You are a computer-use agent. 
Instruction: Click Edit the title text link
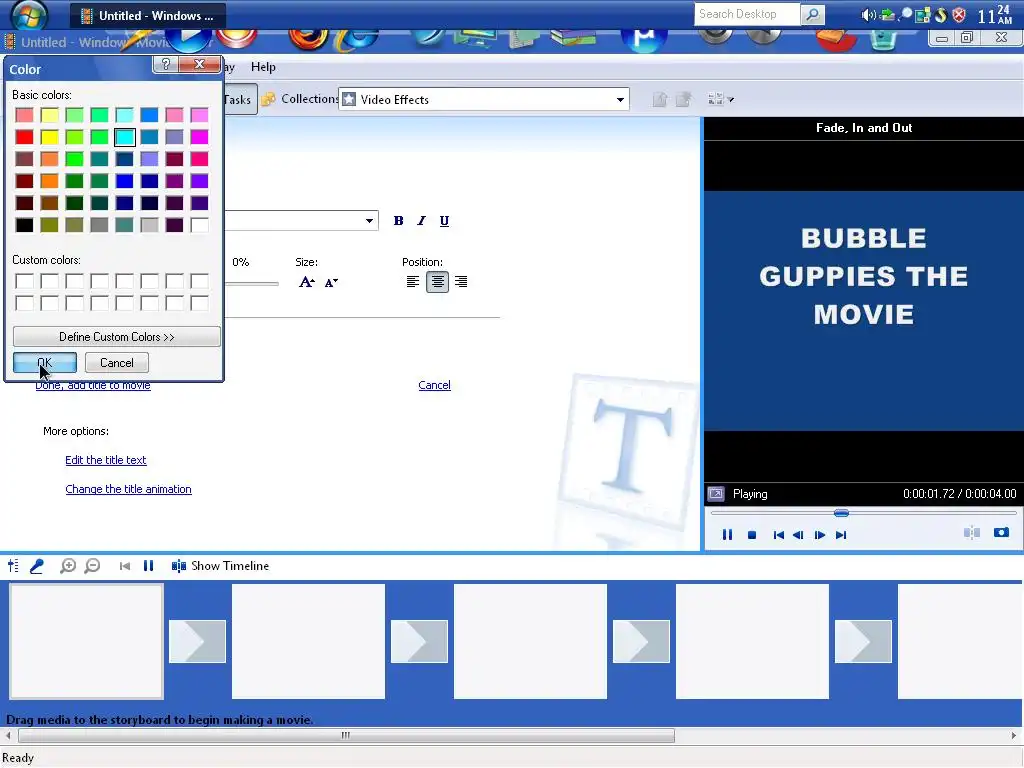click(x=106, y=460)
